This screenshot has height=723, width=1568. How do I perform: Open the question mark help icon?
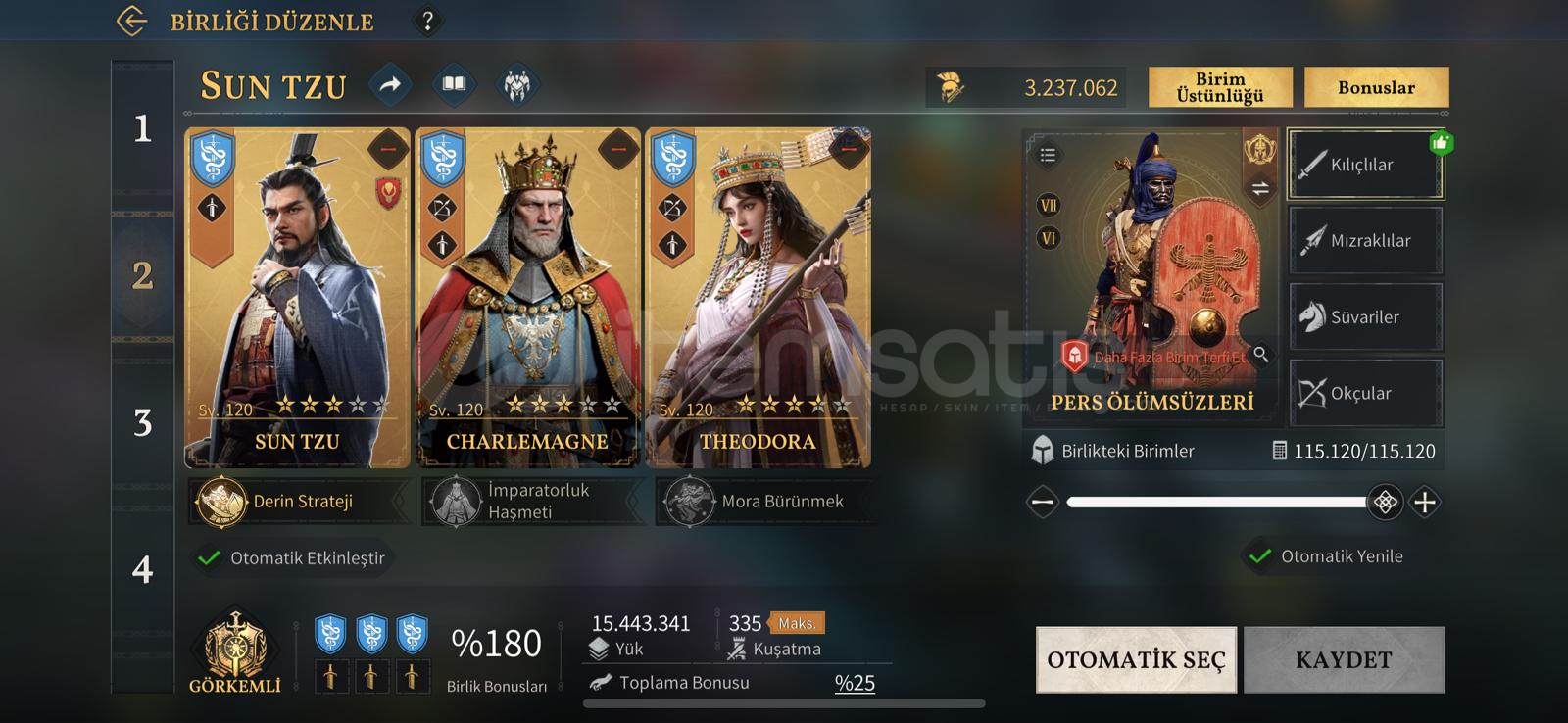pyautogui.click(x=427, y=21)
